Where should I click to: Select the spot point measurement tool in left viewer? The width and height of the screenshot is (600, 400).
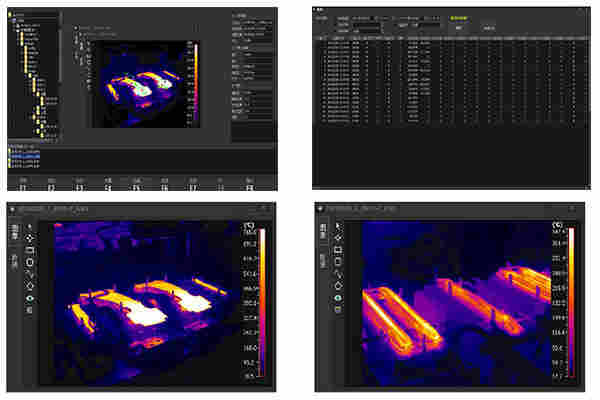(30, 238)
